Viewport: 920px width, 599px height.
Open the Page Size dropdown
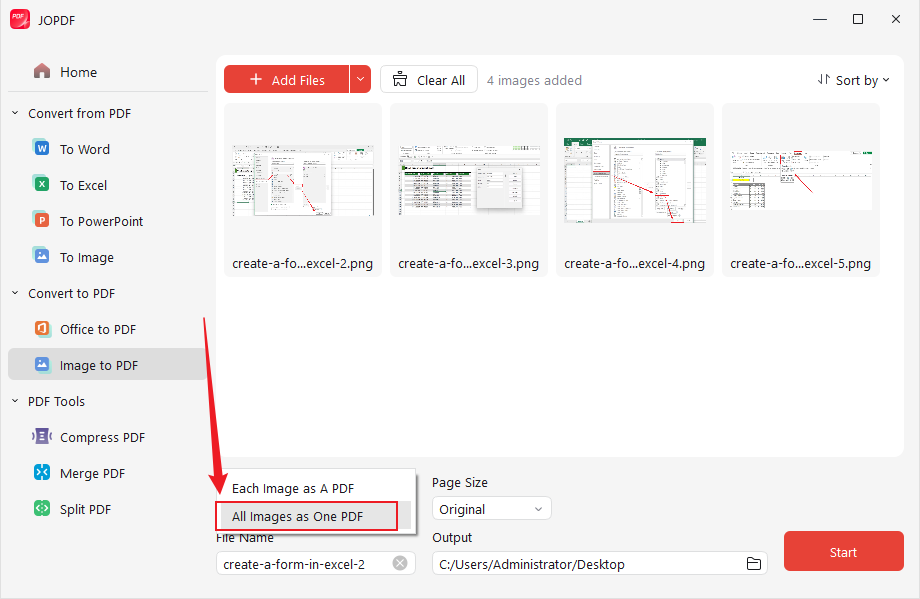click(x=491, y=508)
